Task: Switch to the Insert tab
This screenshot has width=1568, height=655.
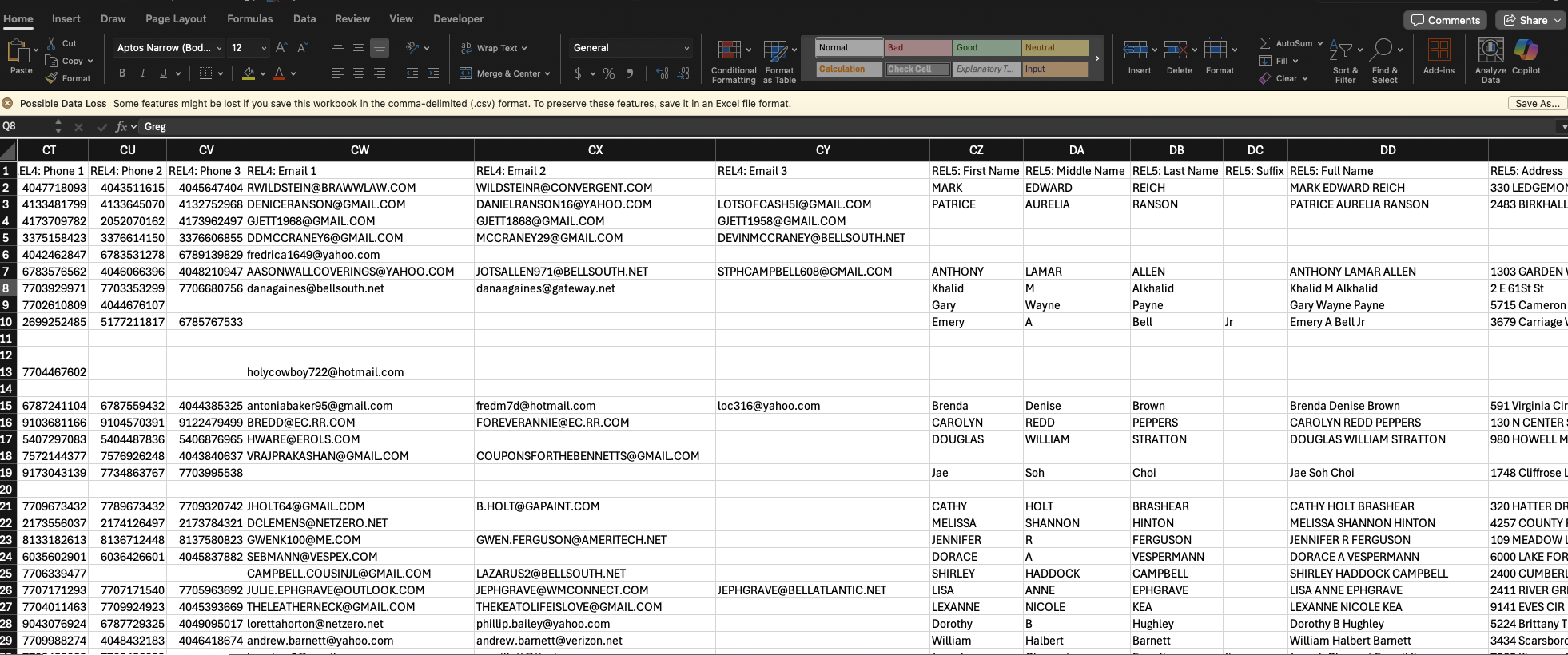Action: (66, 18)
